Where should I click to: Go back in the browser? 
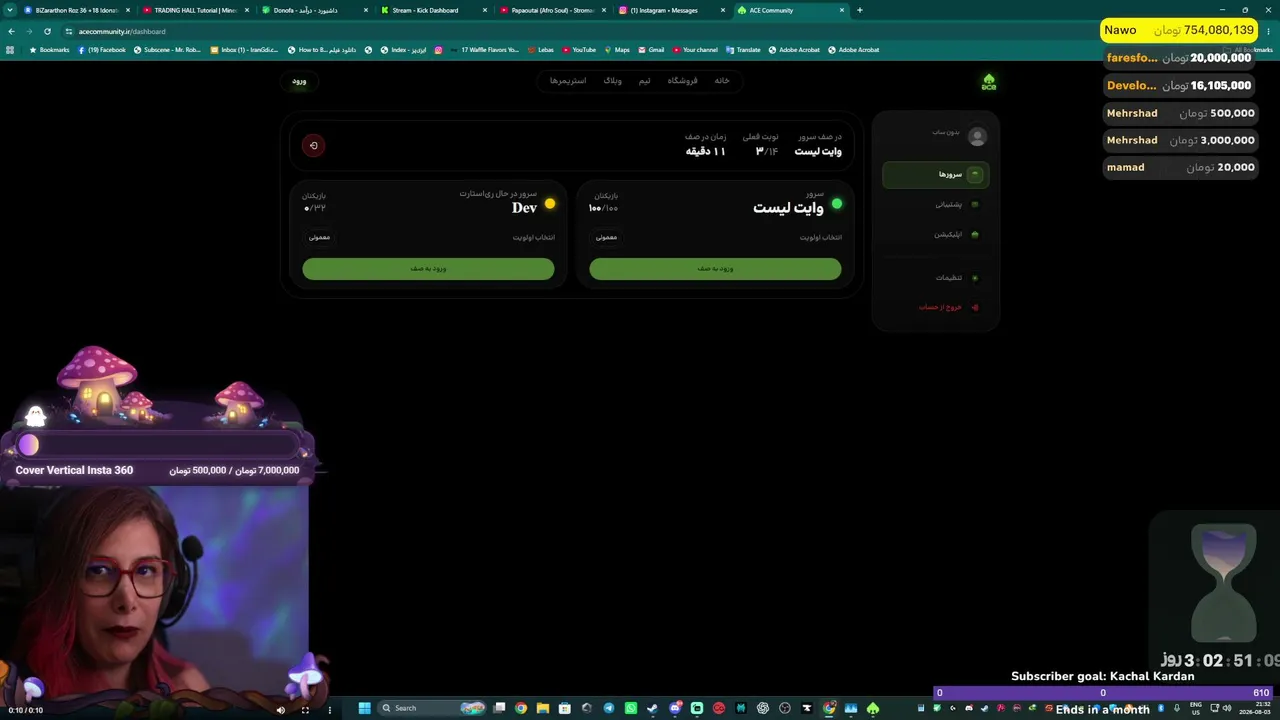tap(11, 31)
